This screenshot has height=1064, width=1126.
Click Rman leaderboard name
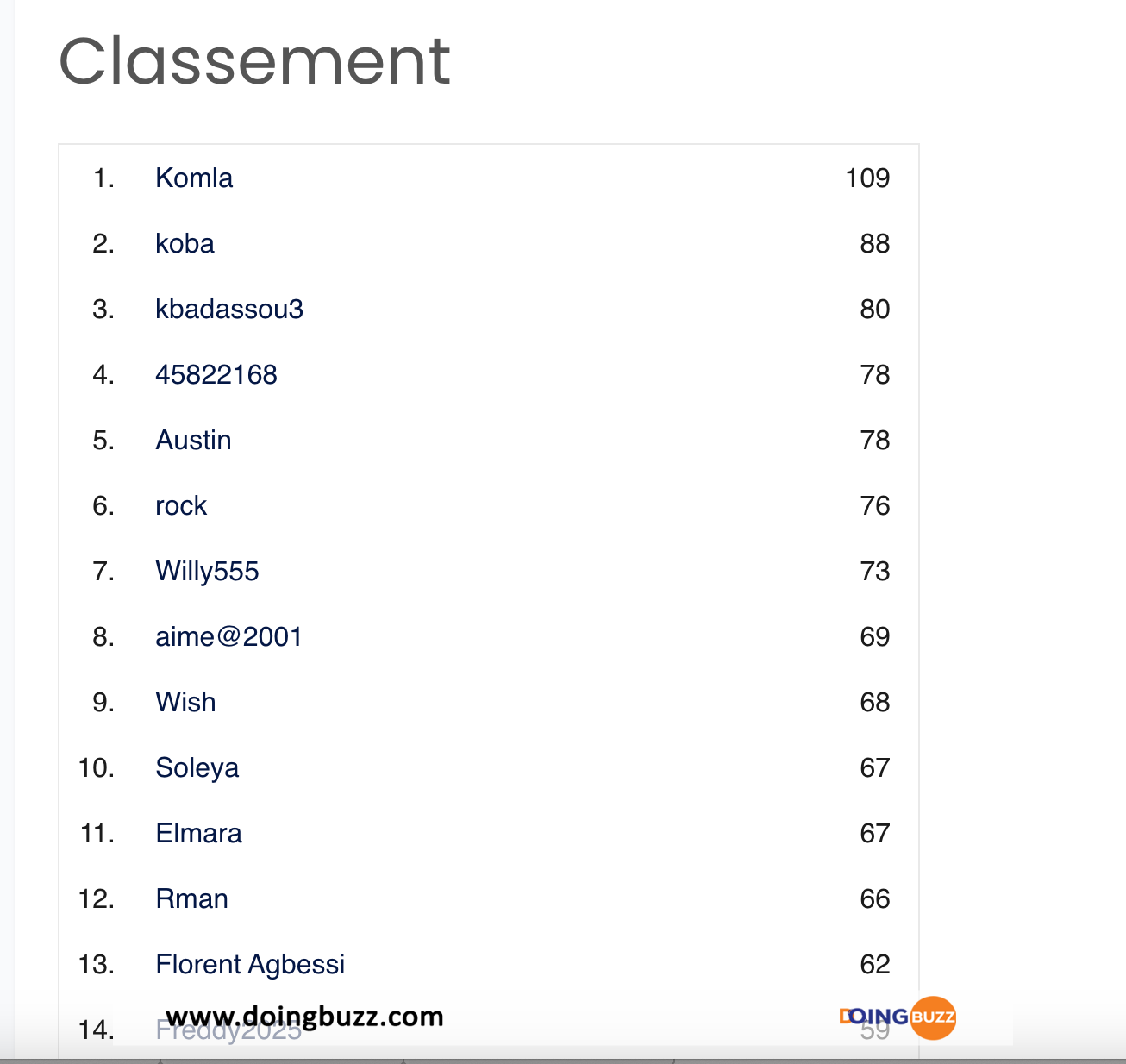[191, 898]
